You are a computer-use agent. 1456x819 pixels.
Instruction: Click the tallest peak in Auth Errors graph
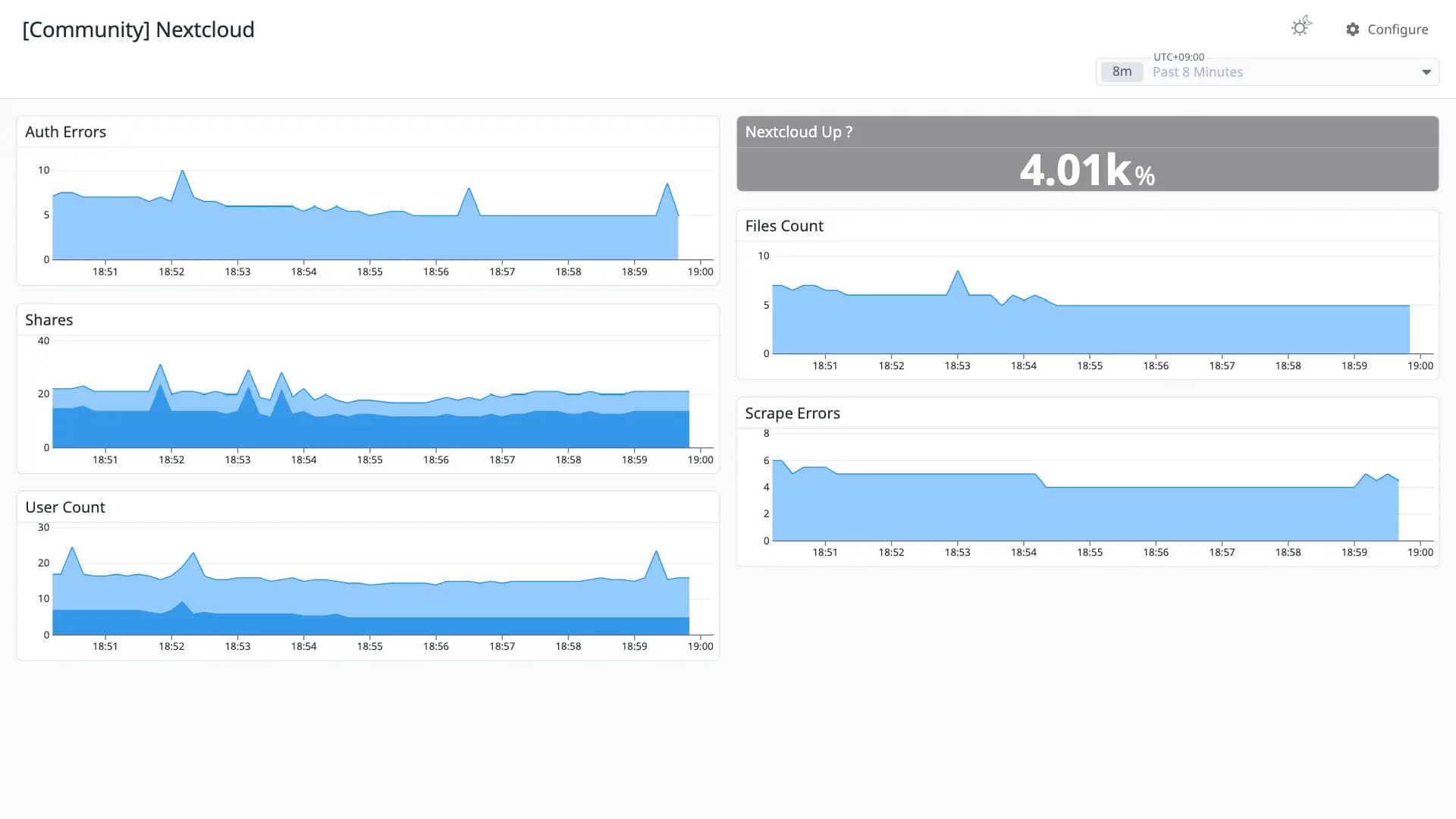click(182, 171)
